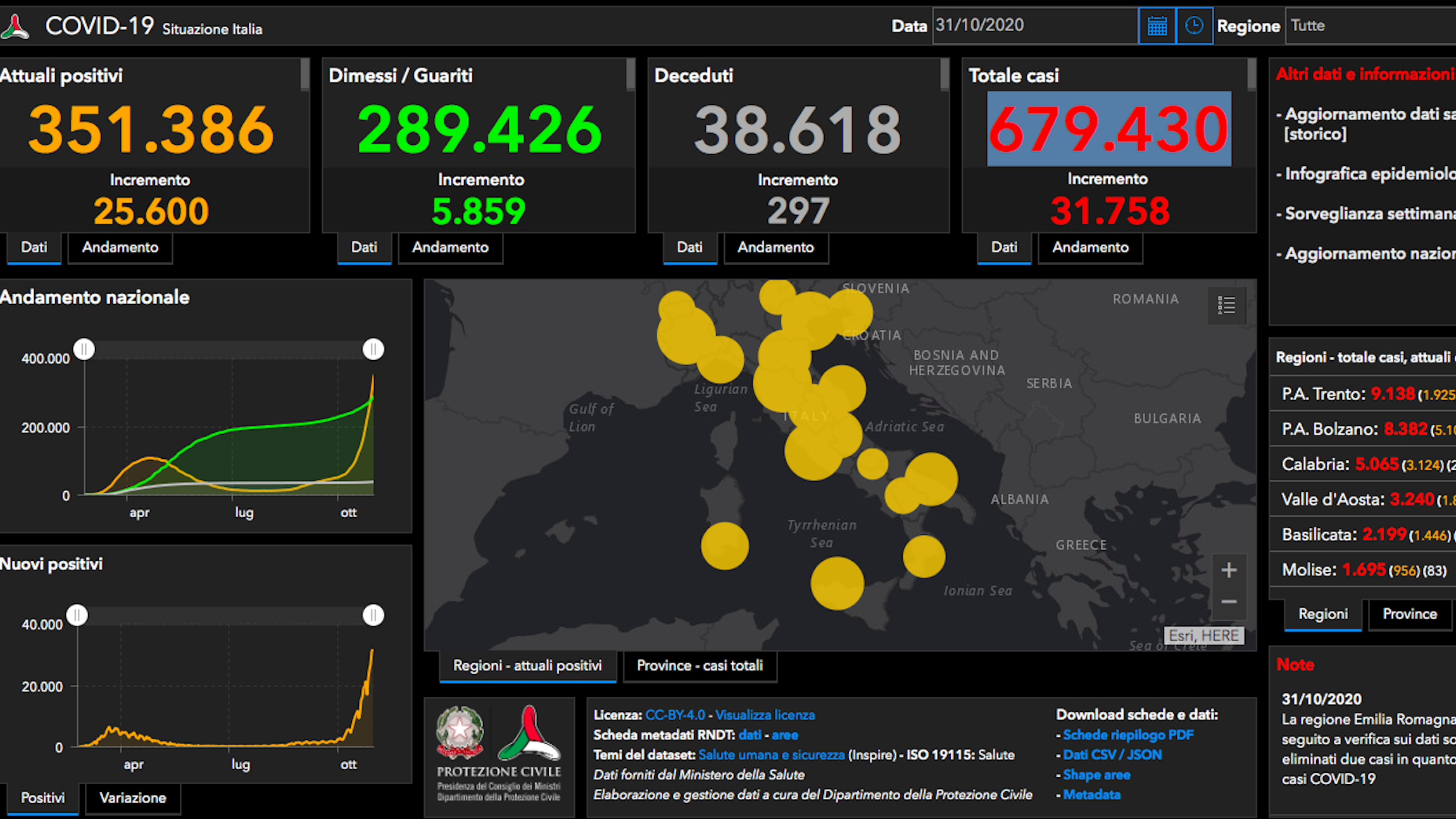
Task: Open the map legend list icon
Action: tap(1226, 306)
